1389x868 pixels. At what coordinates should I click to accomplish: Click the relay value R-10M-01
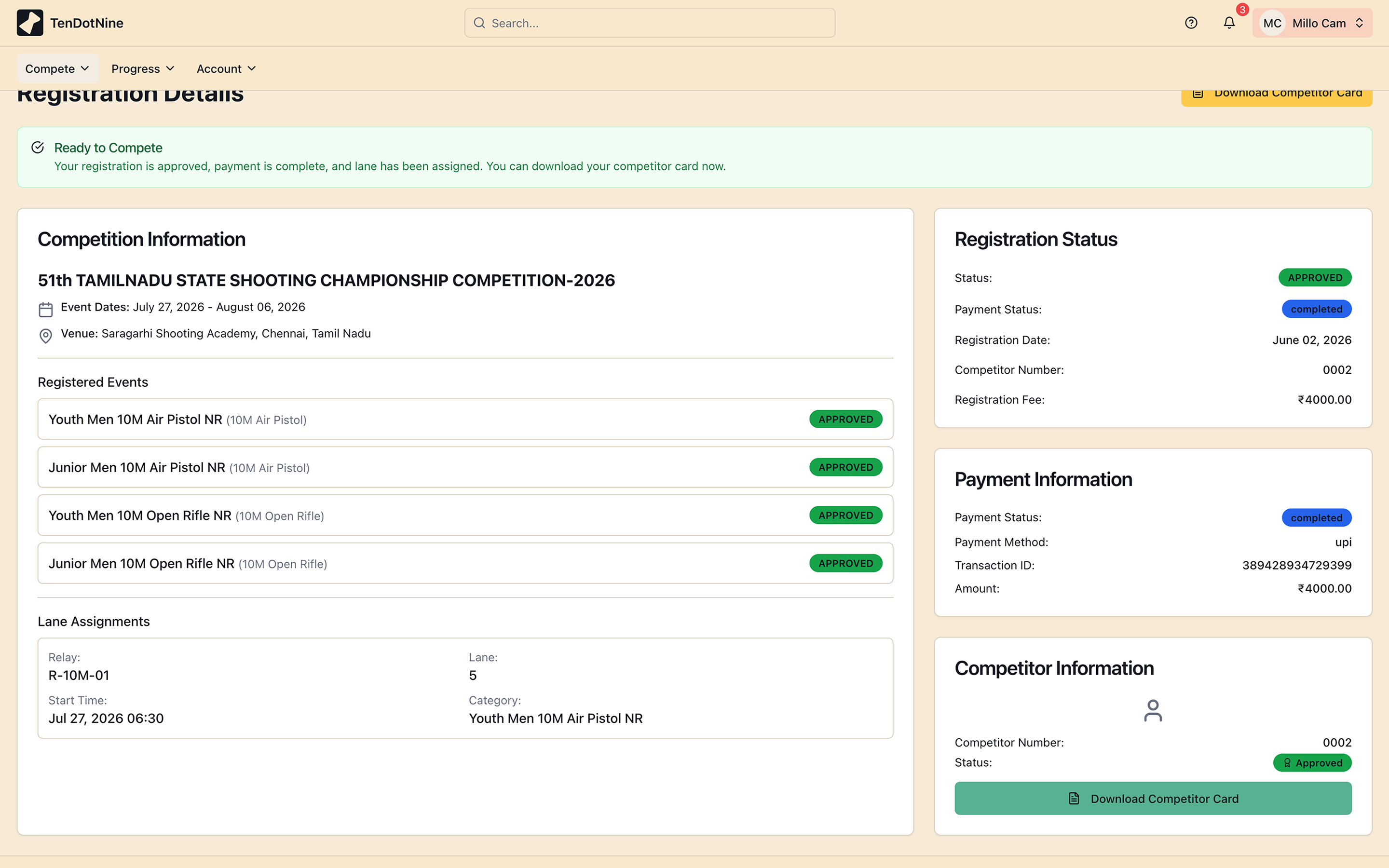(x=79, y=675)
